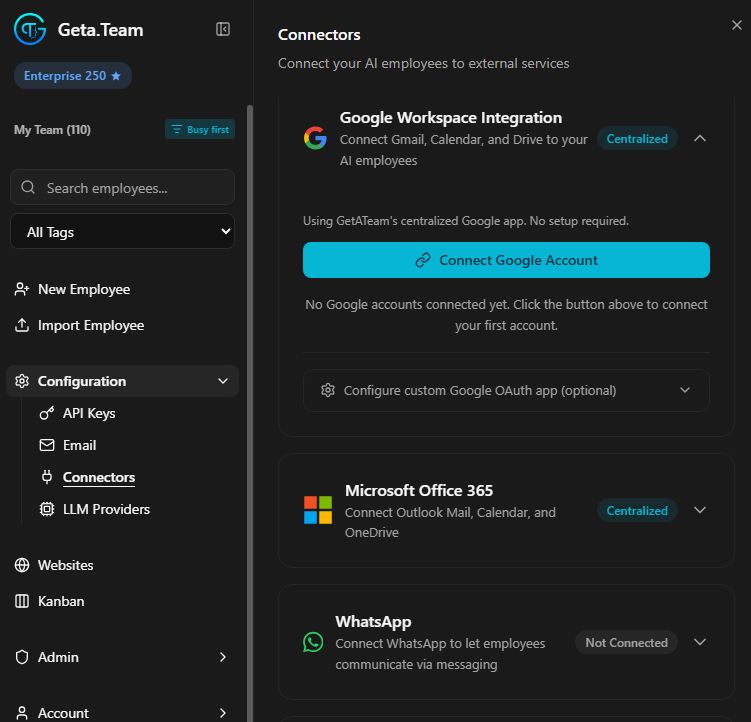Open the All Tags dropdown
This screenshot has width=751, height=722.
coord(123,231)
